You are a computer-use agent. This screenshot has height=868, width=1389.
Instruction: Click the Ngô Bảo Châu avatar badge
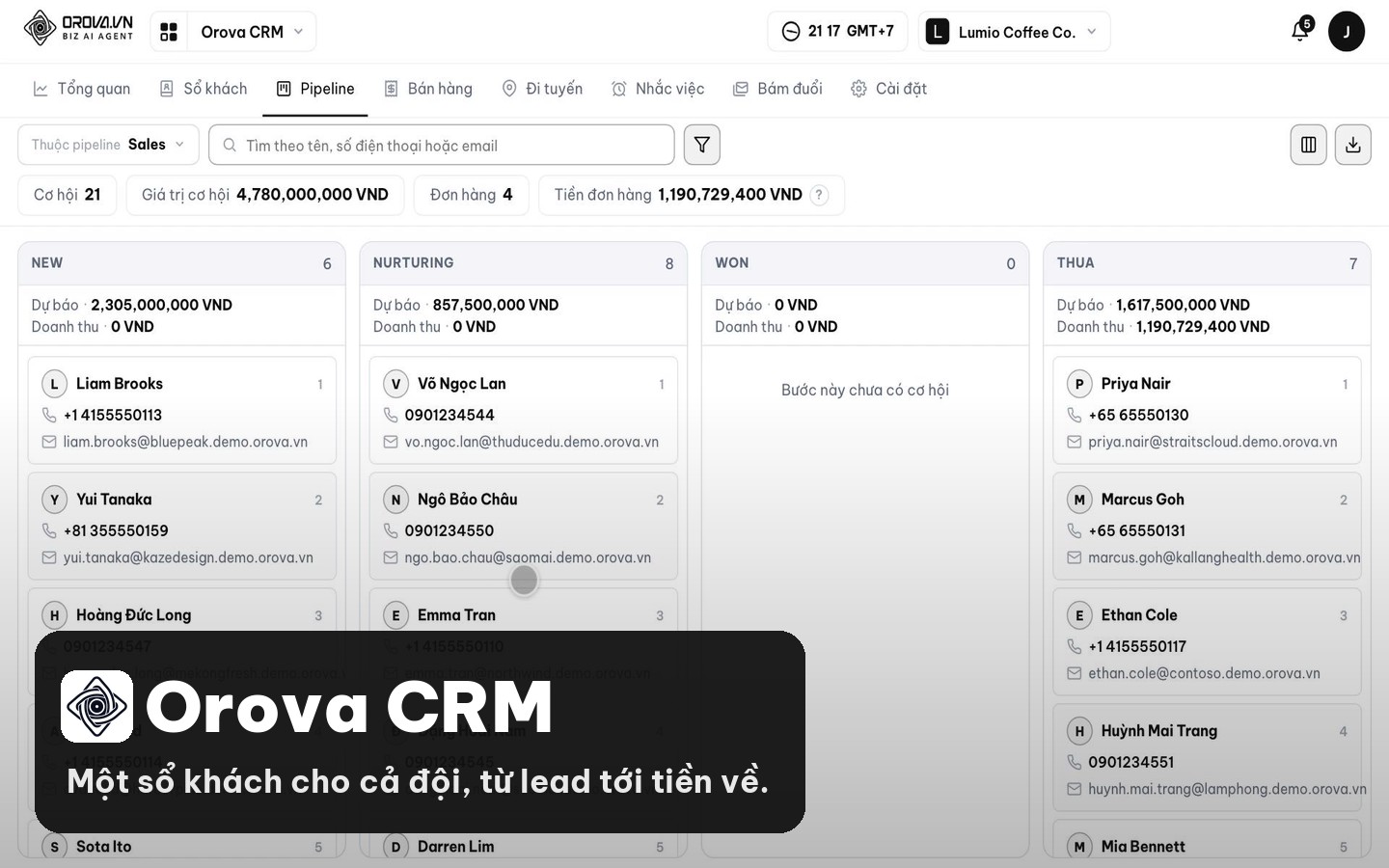(395, 500)
